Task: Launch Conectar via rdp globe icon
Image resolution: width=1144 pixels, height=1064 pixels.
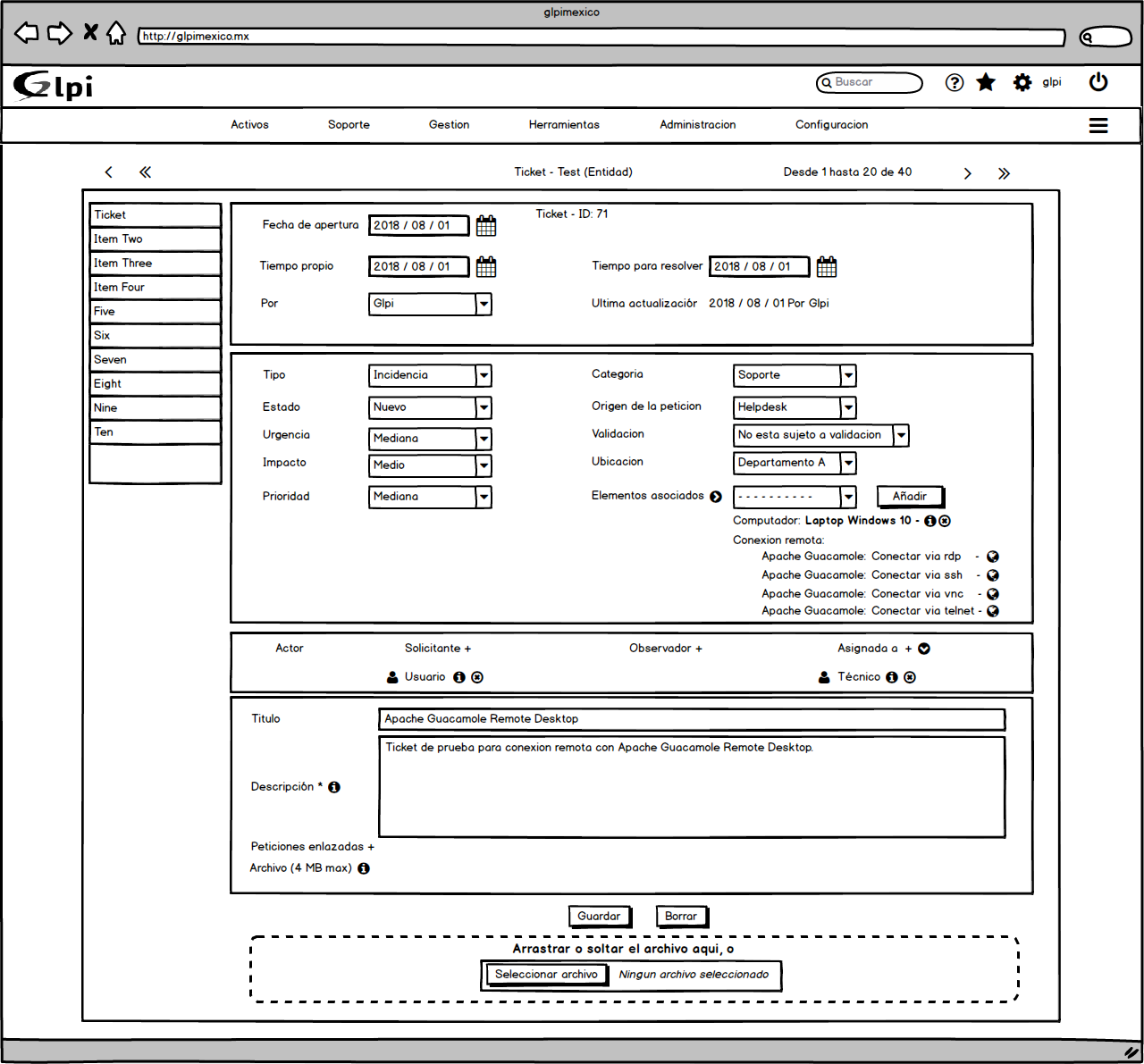Action: coord(993,557)
